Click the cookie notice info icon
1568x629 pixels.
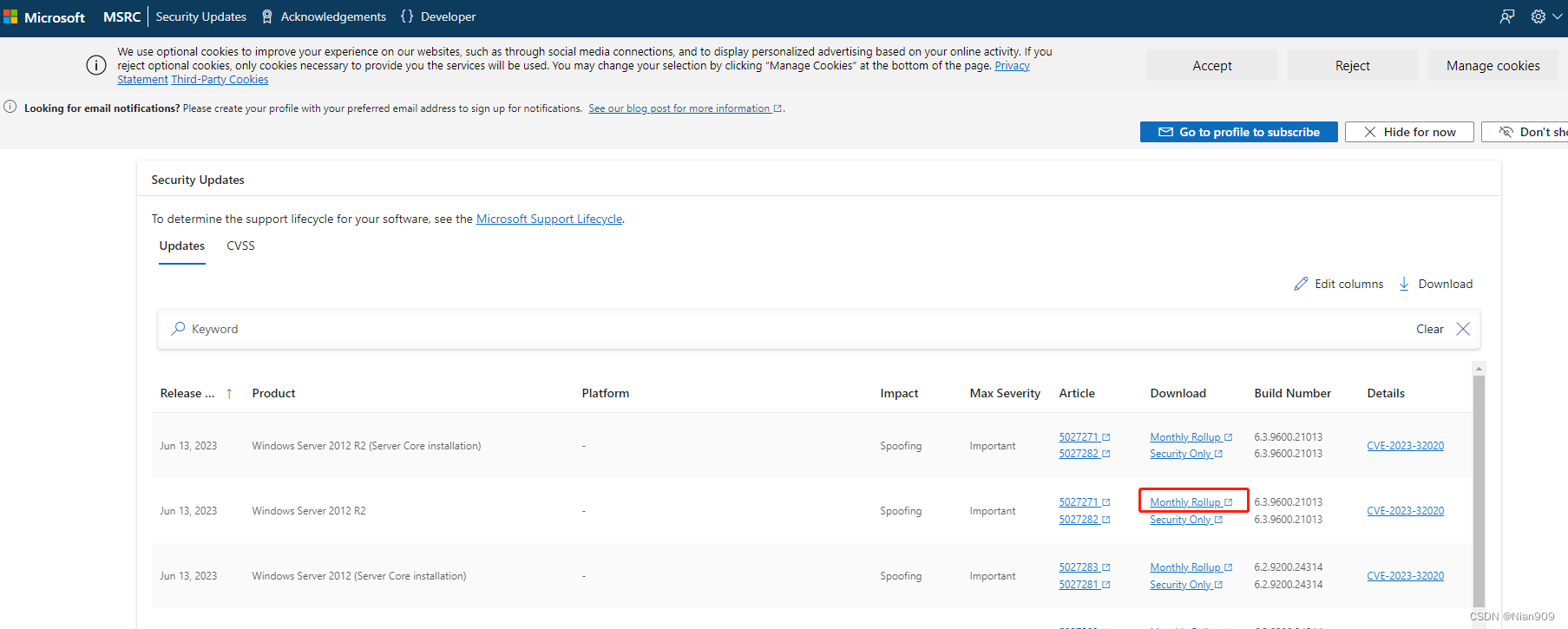click(x=96, y=65)
